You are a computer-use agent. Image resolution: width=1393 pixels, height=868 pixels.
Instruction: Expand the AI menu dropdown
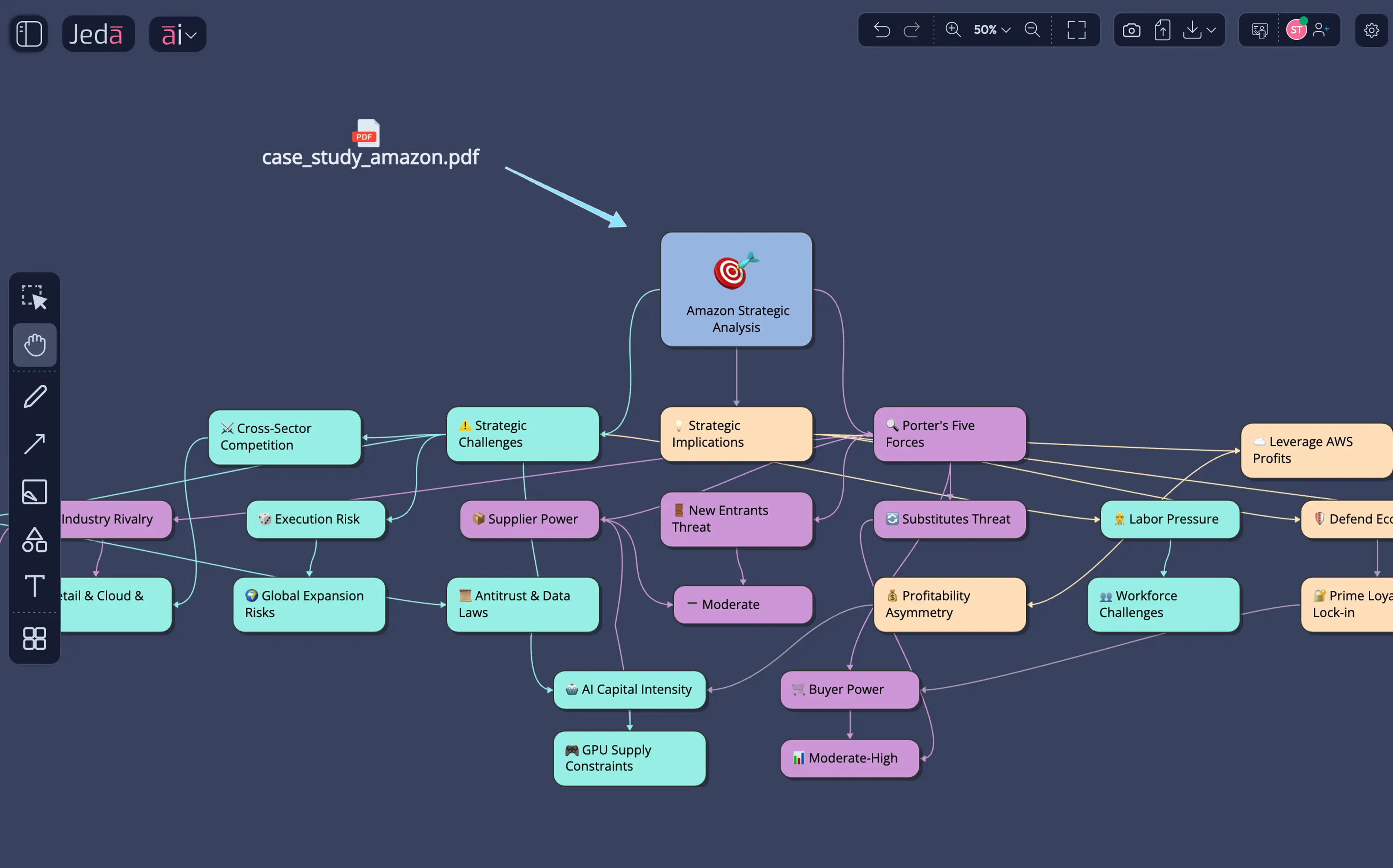[x=178, y=34]
